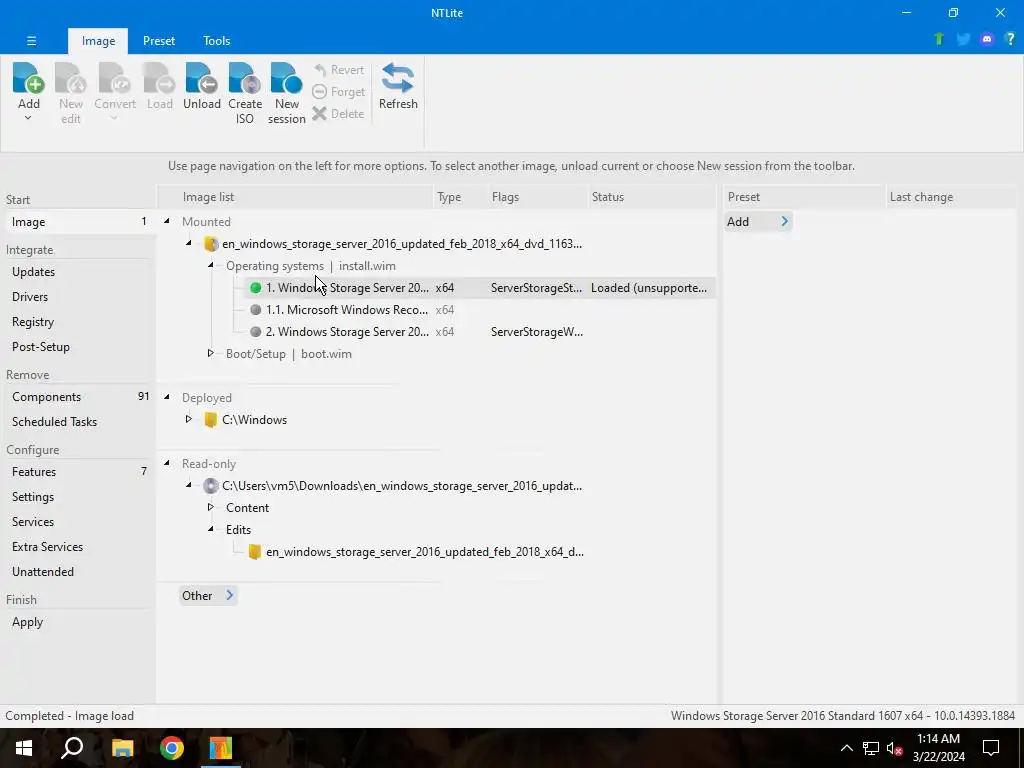Screen dimensions: 1024x768
Task: Select 1. Windows Storage Server loaded image
Action: click(x=480, y=288)
